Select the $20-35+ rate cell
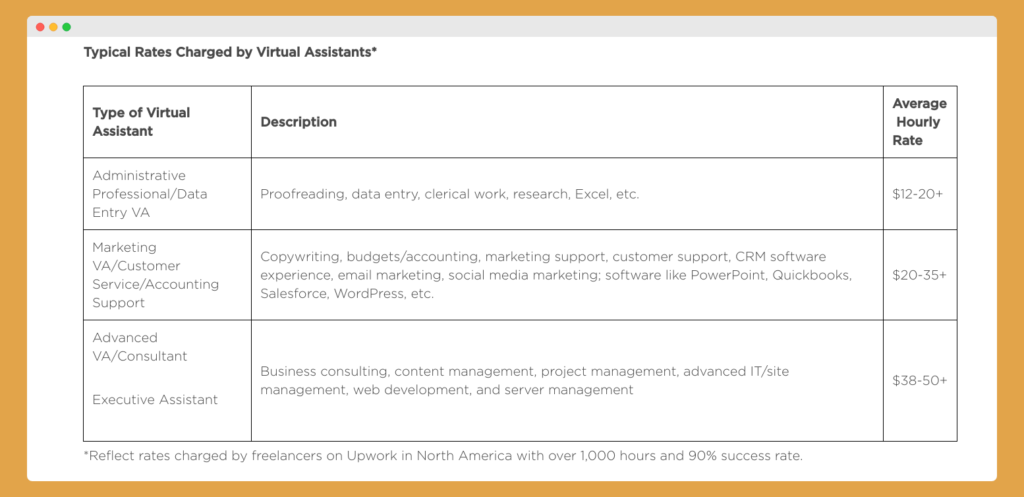The width and height of the screenshot is (1024, 497). 919,275
